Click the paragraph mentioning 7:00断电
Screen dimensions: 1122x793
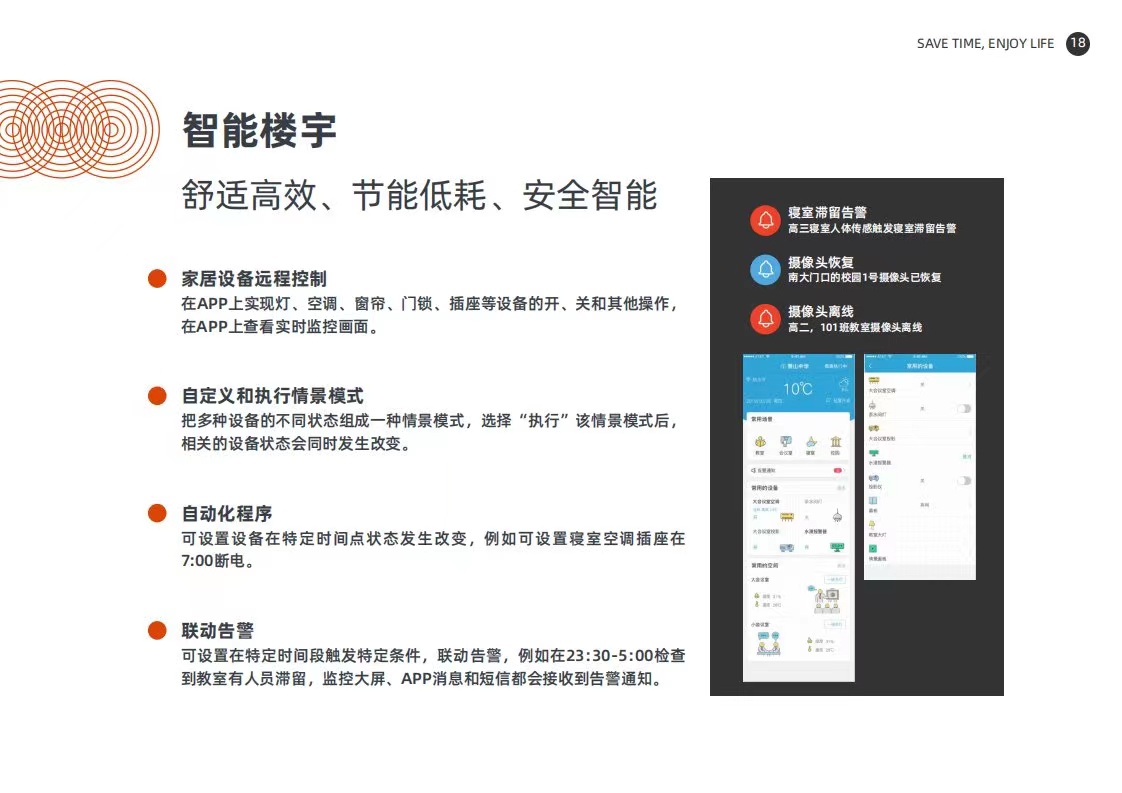click(x=433, y=550)
